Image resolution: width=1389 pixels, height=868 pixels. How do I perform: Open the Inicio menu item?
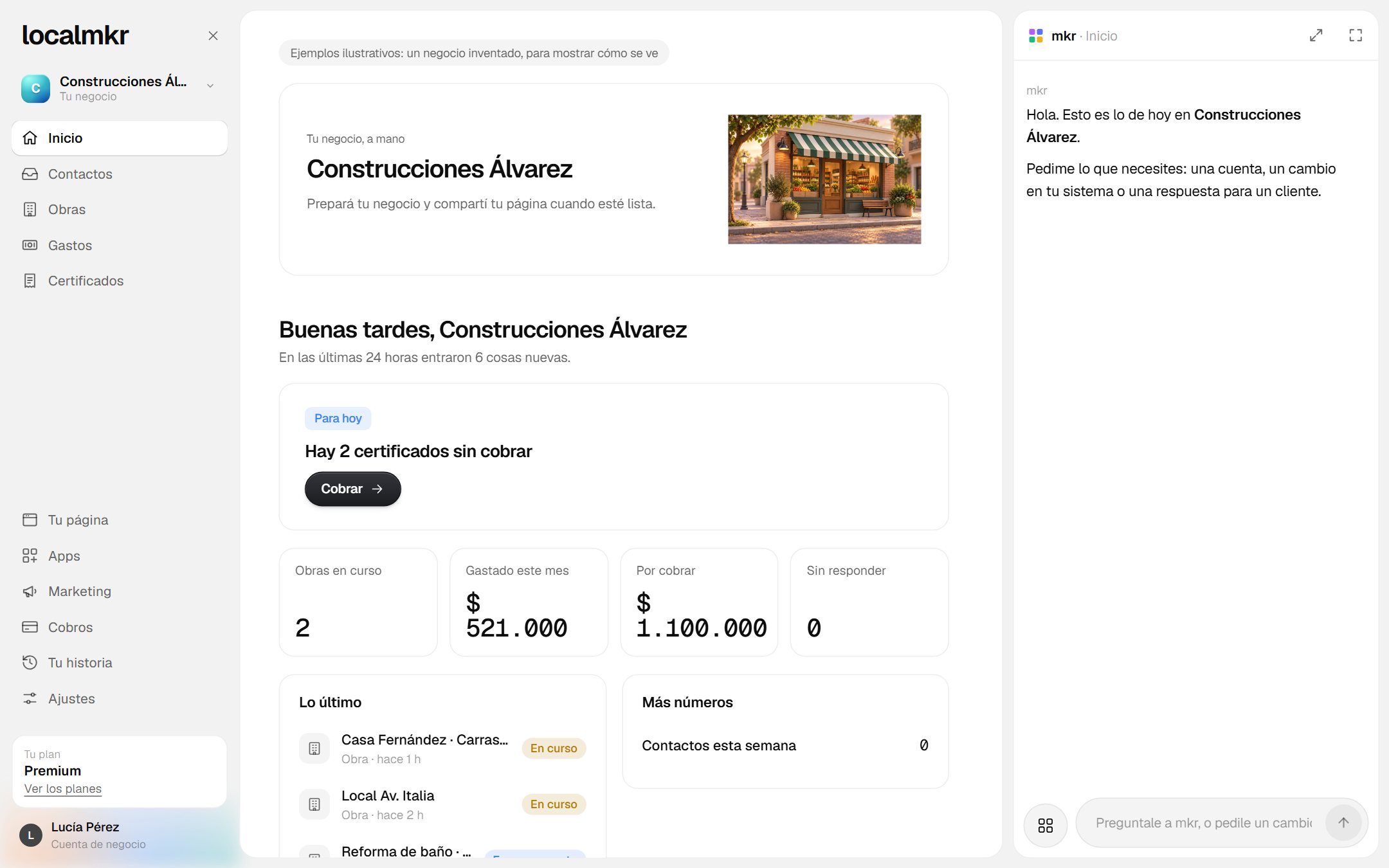tap(120, 138)
